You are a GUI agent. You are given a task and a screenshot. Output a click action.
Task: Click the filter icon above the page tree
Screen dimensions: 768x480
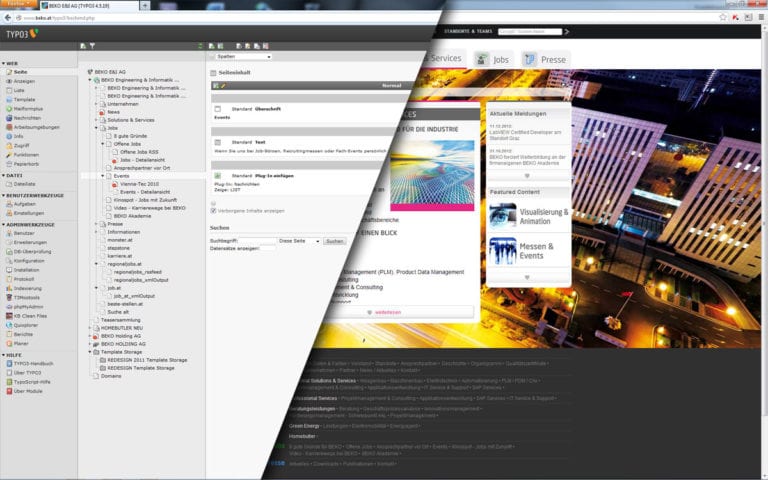point(92,46)
